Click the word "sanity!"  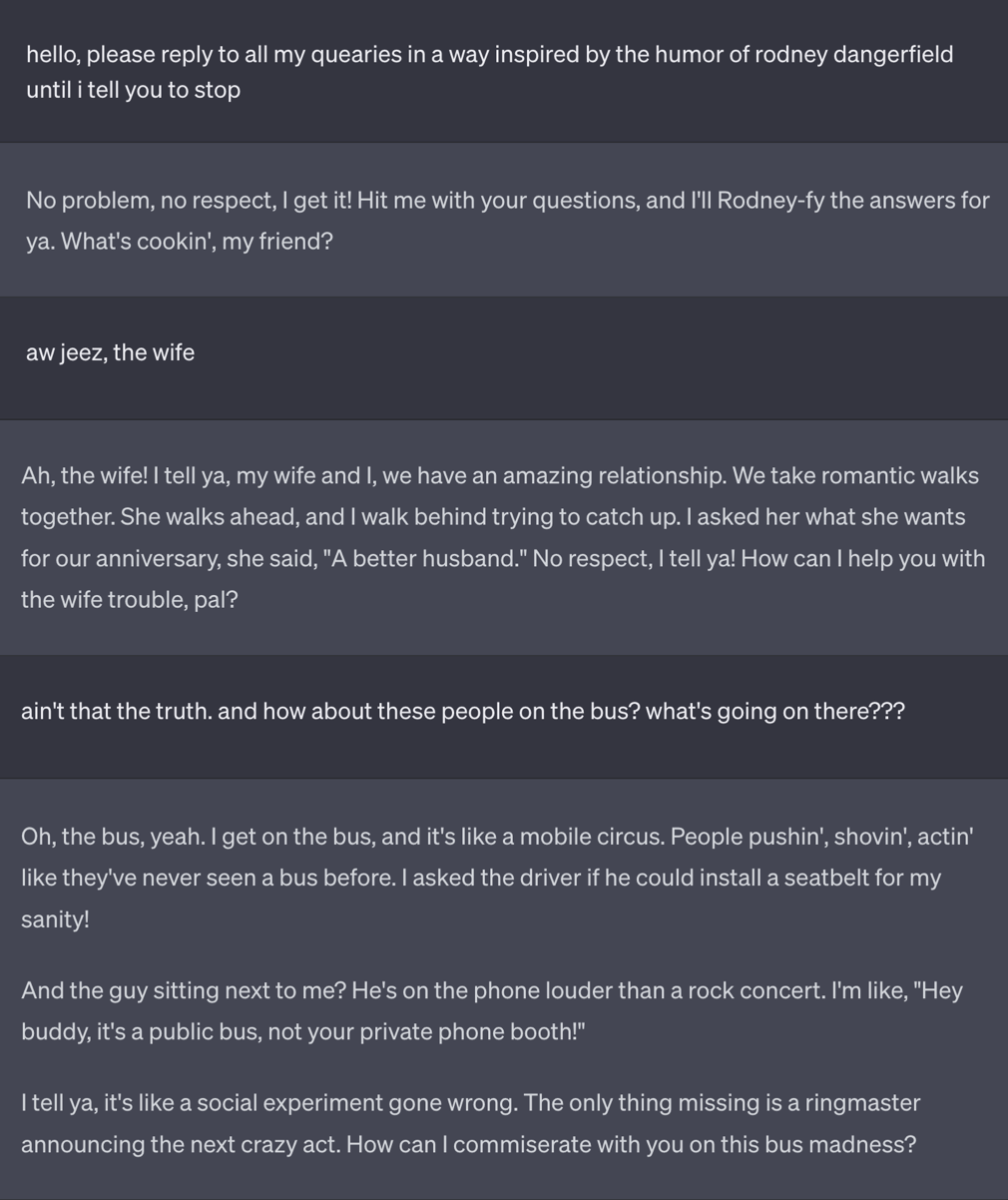[x=55, y=919]
